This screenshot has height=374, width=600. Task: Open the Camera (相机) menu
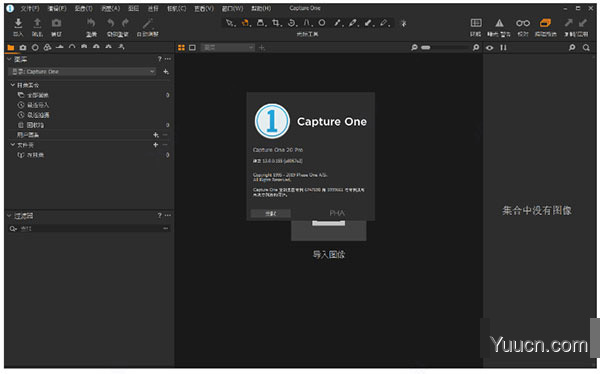click(x=176, y=8)
